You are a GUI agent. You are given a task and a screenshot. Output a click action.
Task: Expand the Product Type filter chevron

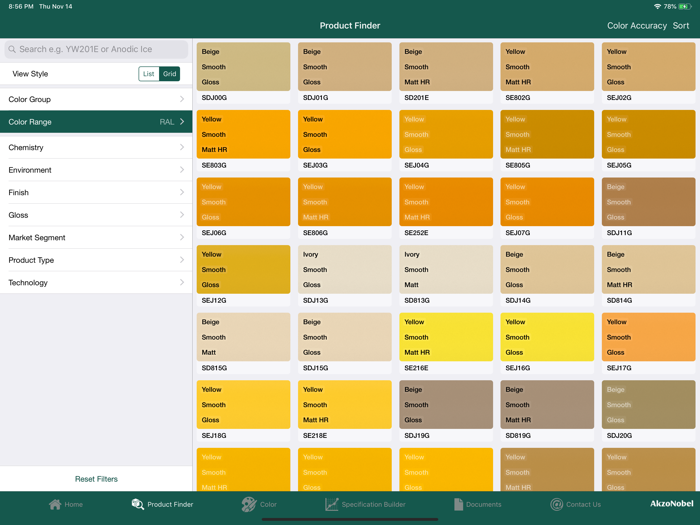coord(182,260)
